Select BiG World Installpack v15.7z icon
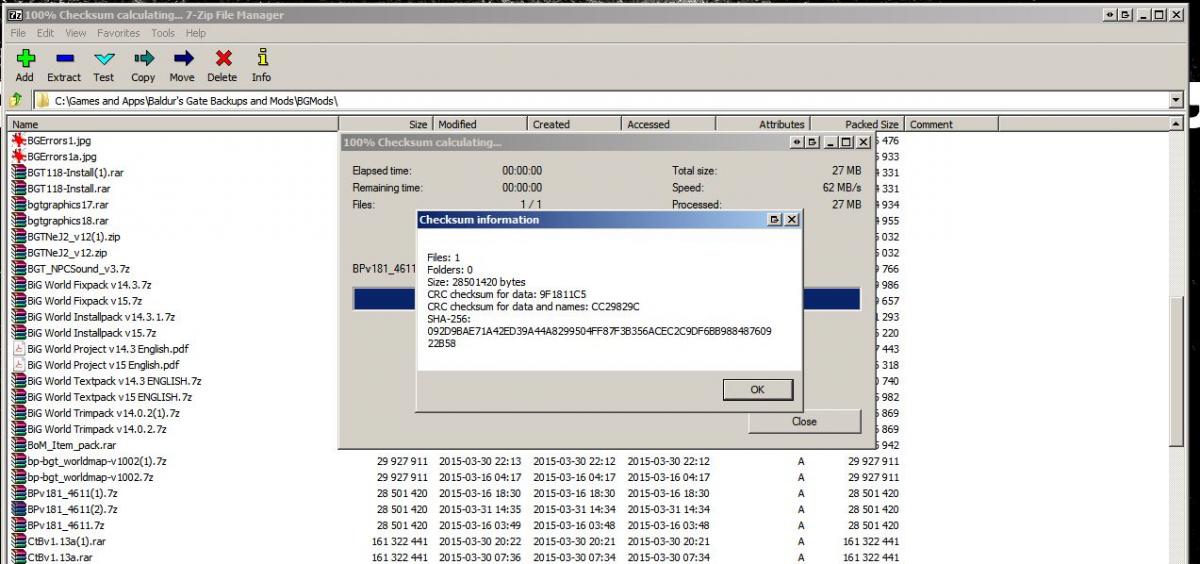This screenshot has height=564, width=1200. [18, 332]
